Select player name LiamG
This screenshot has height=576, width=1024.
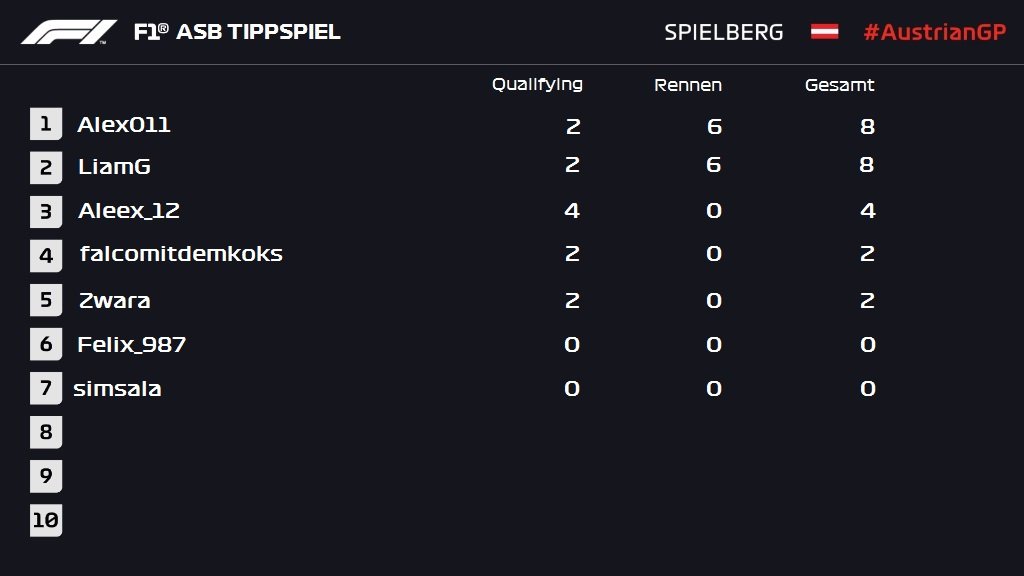(114, 167)
